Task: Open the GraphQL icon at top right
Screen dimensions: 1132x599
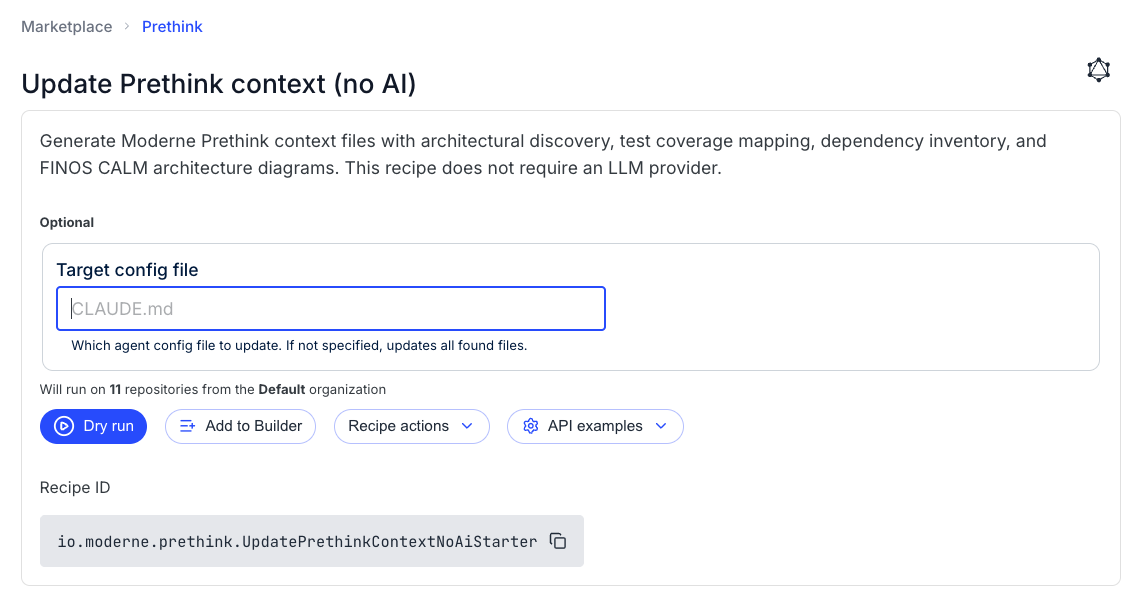Action: coord(1098,70)
